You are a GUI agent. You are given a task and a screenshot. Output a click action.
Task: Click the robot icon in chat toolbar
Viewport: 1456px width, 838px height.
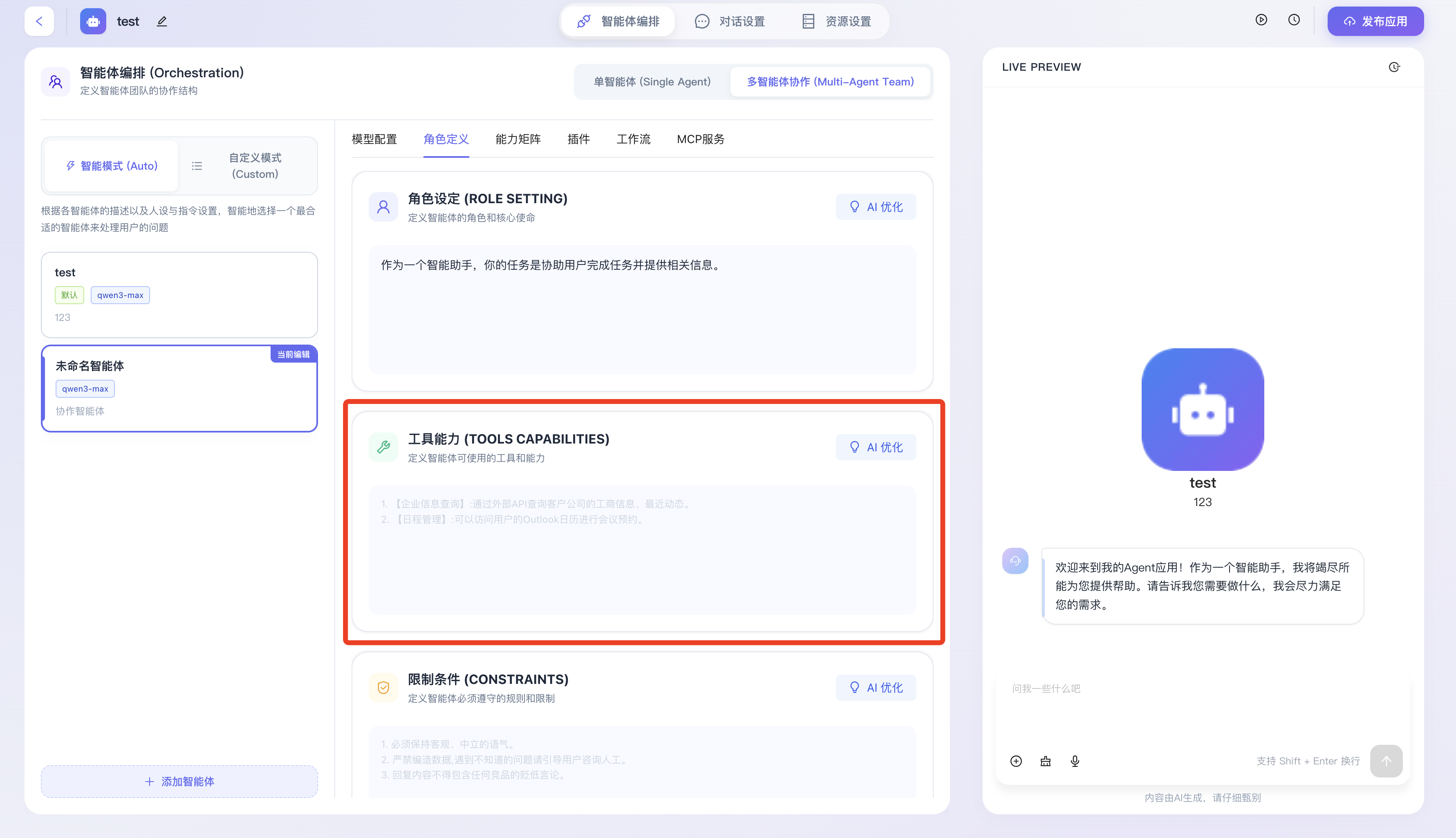[1045, 762]
